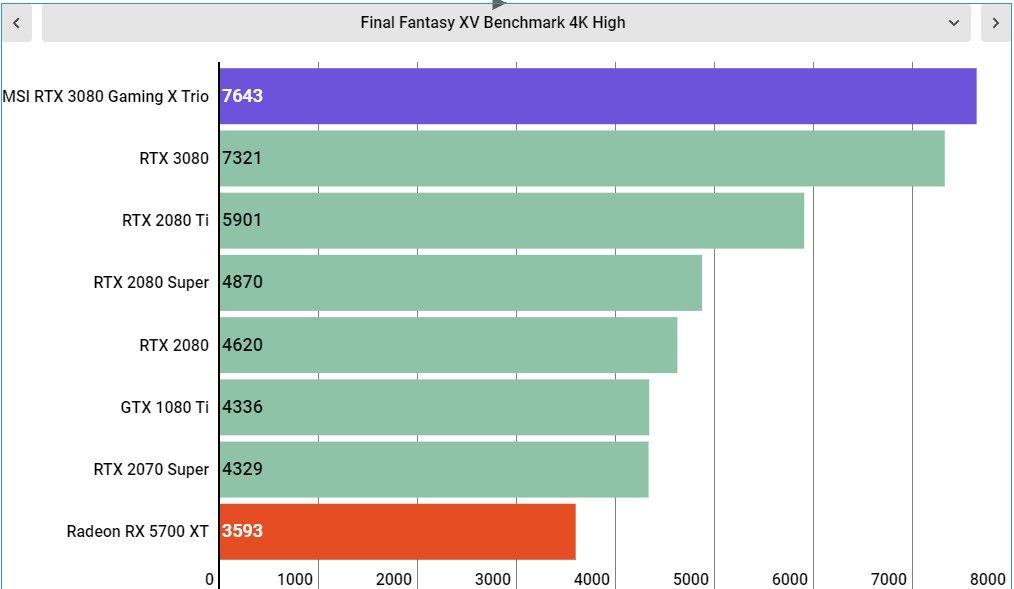Select the RTX 2080 bar showing 4620
Viewport: 1014px width, 589px height.
point(448,345)
